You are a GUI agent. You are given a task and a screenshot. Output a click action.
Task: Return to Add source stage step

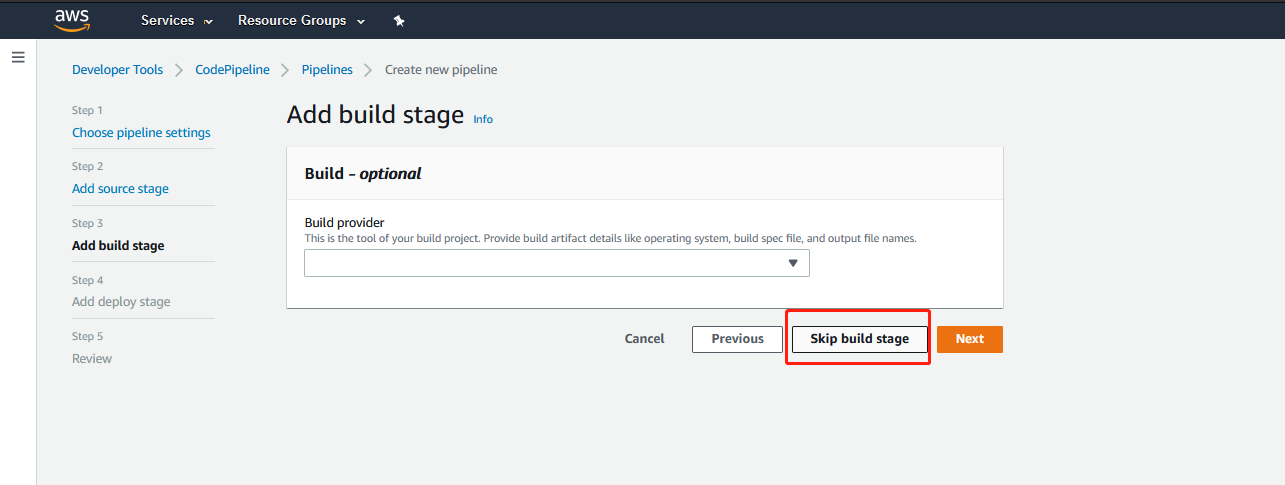(120, 189)
